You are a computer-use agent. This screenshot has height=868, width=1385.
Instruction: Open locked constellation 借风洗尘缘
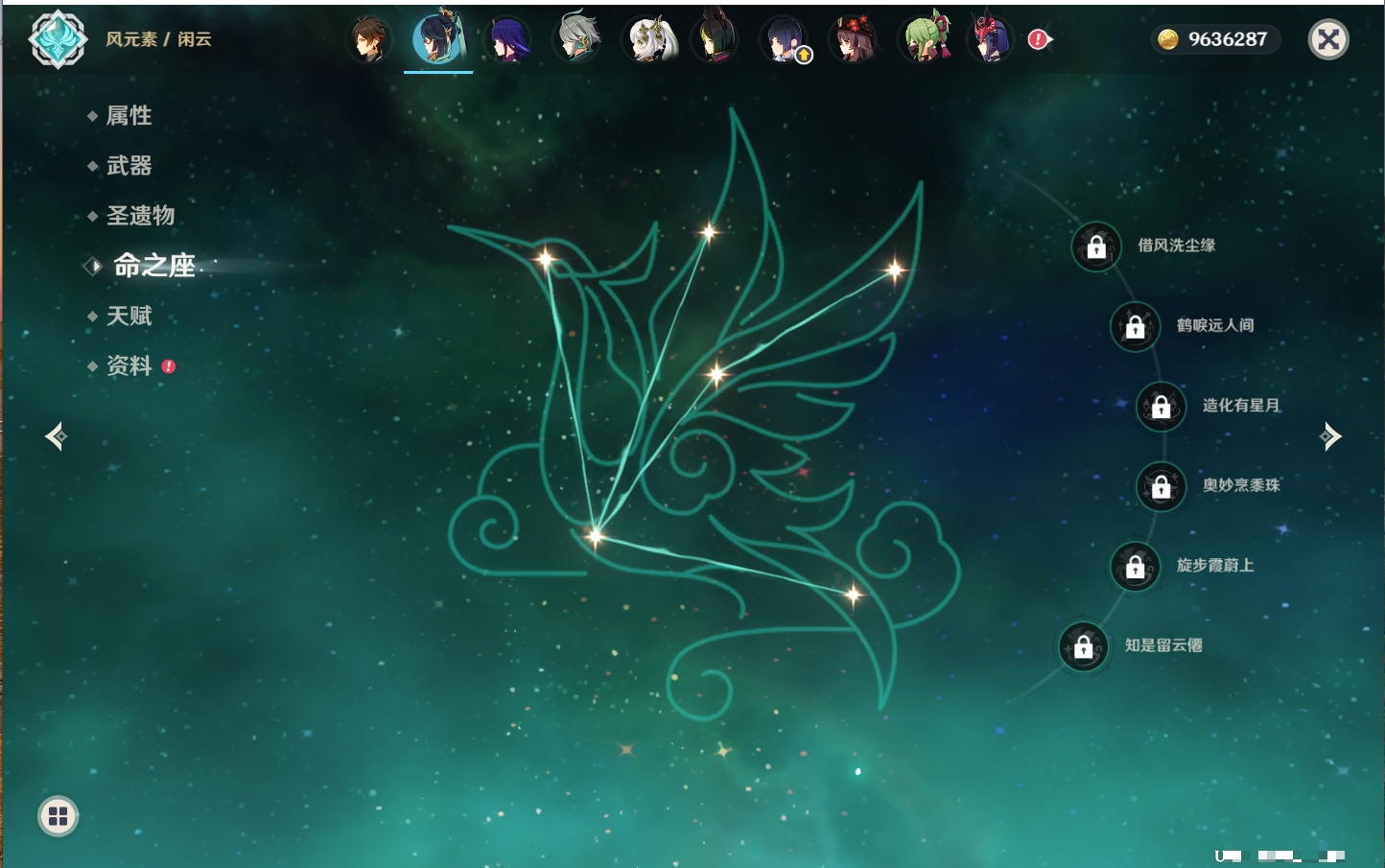click(1096, 246)
